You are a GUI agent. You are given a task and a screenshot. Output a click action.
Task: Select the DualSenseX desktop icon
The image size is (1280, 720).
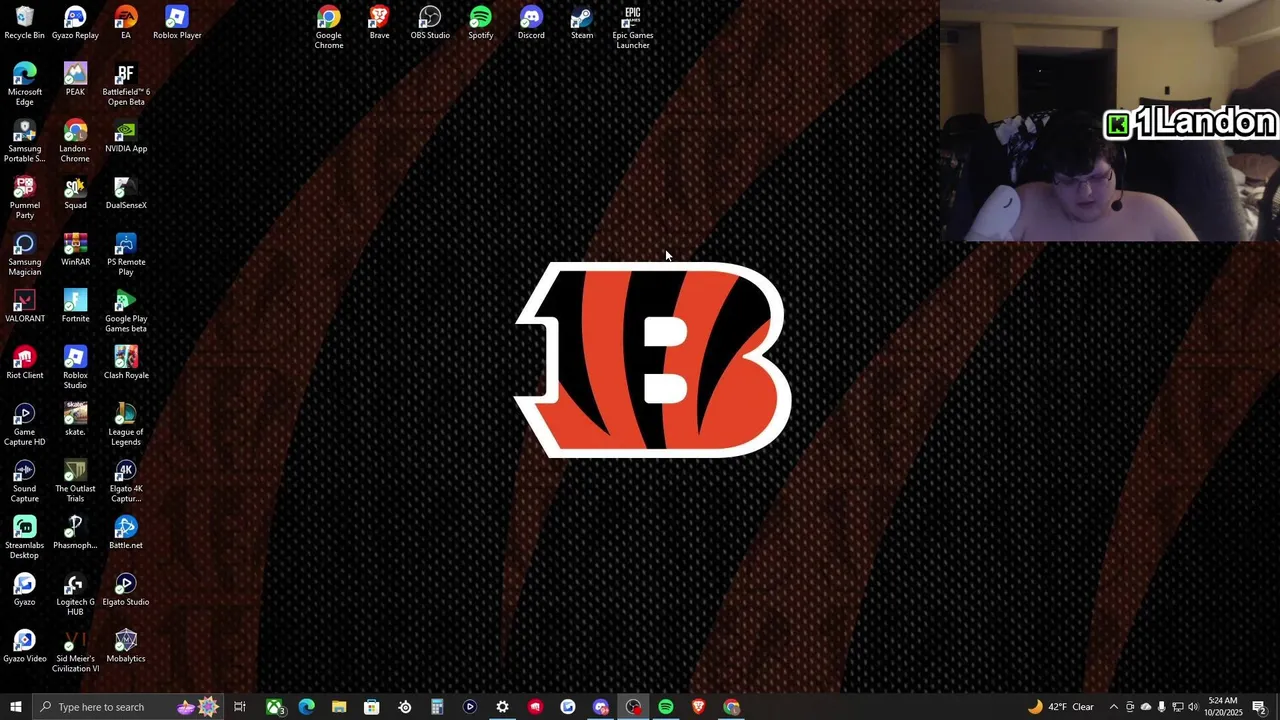click(x=126, y=194)
